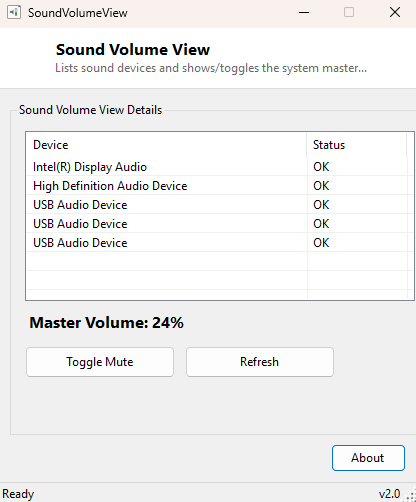Click the OK status for Intel(R) Display Audio
The height and width of the screenshot is (502, 416).
tap(321, 167)
